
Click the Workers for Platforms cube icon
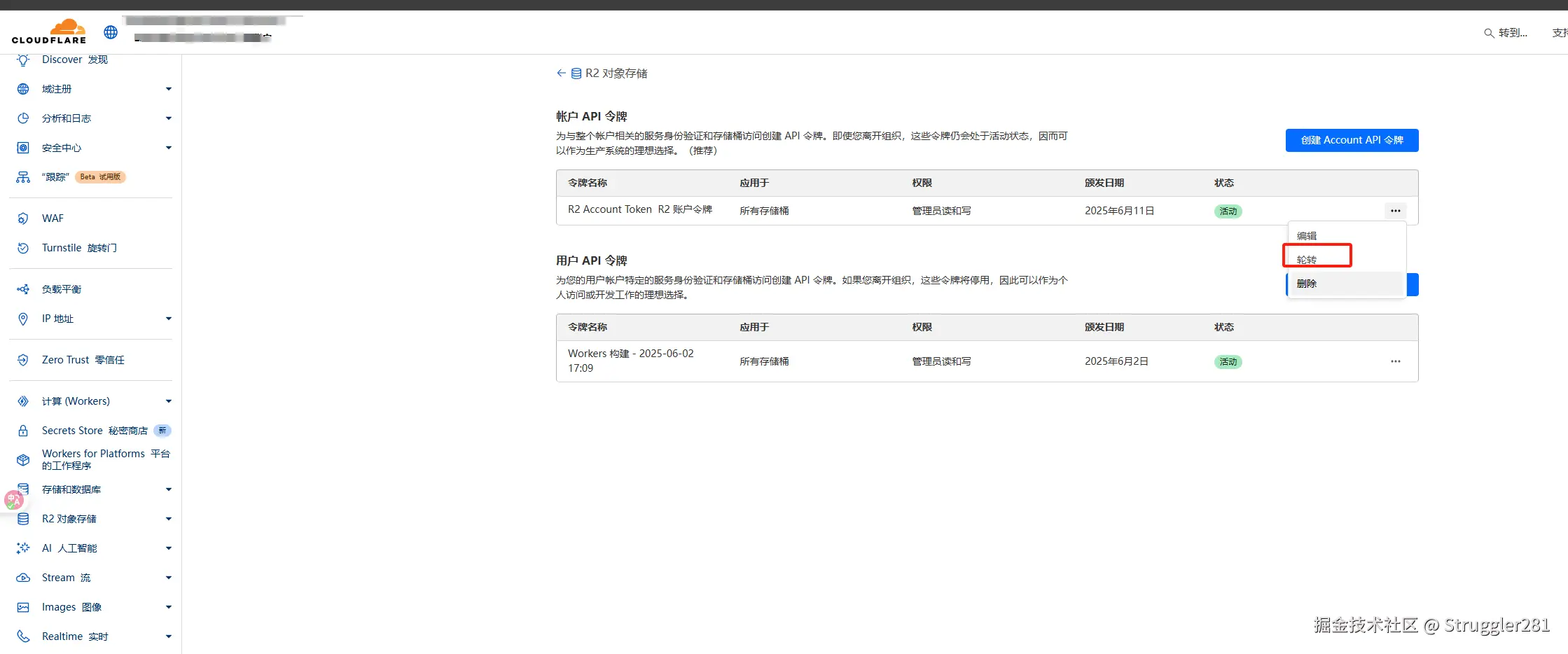23,460
